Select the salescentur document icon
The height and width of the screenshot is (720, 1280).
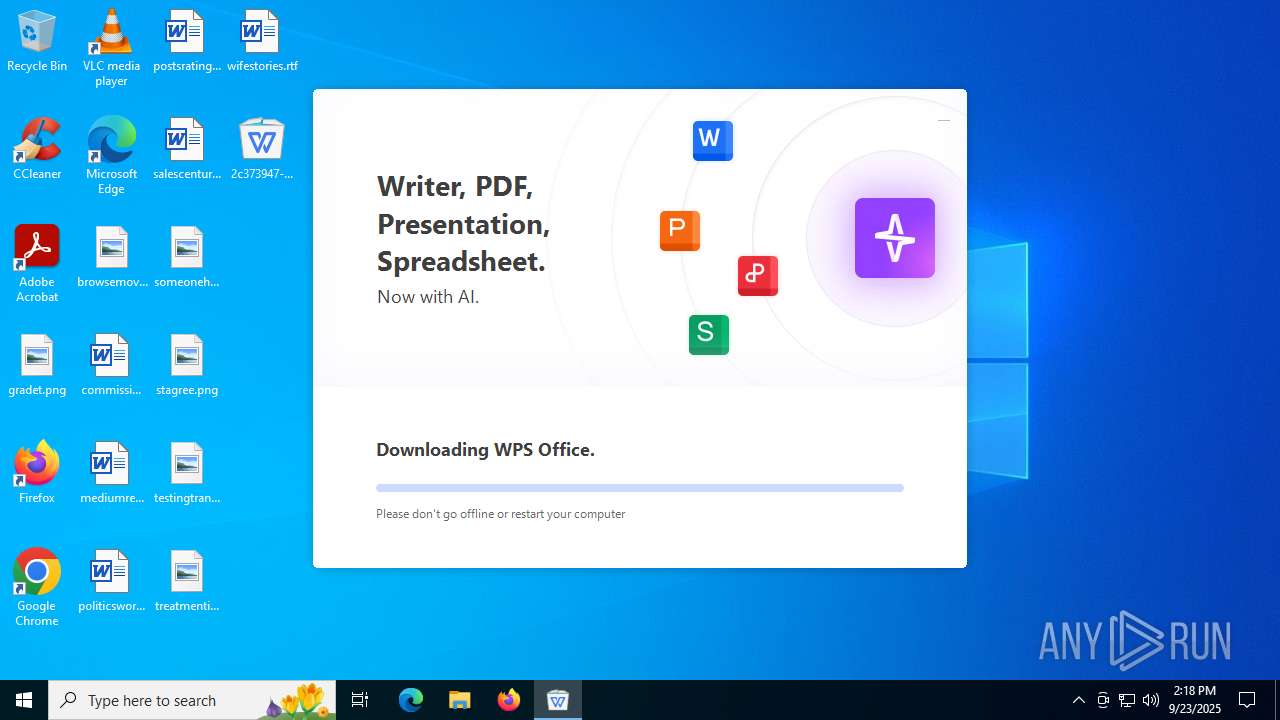point(186,150)
